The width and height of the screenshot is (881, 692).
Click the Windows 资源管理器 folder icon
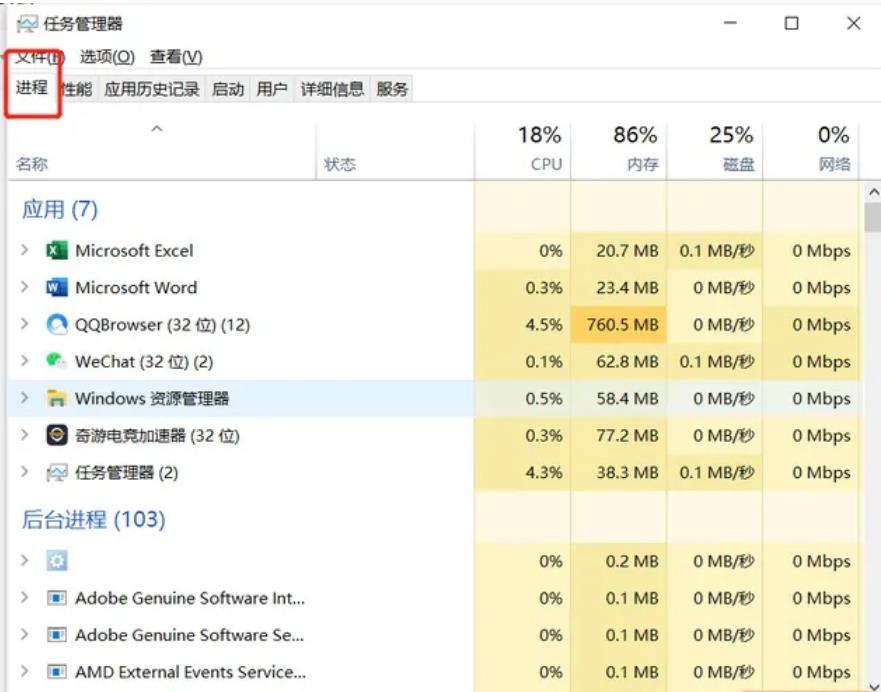[57, 398]
